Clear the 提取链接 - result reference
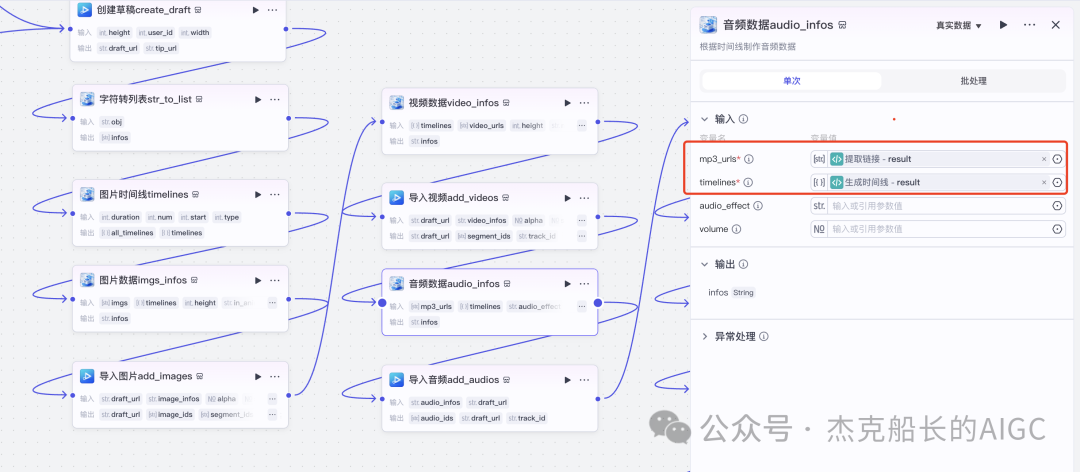Image resolution: width=1080 pixels, height=472 pixels. click(1043, 159)
